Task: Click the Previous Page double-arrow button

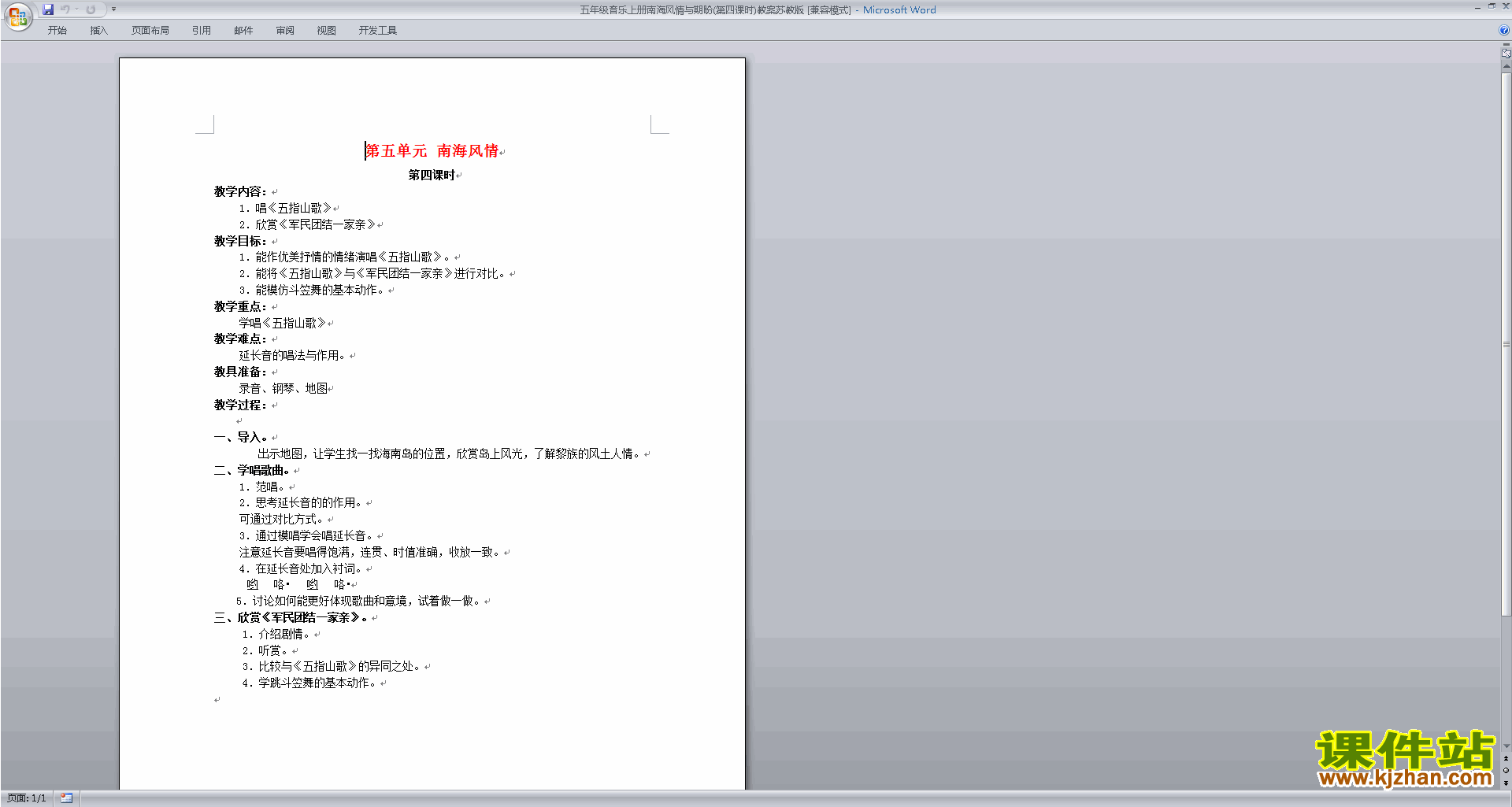Action: [x=1506, y=758]
